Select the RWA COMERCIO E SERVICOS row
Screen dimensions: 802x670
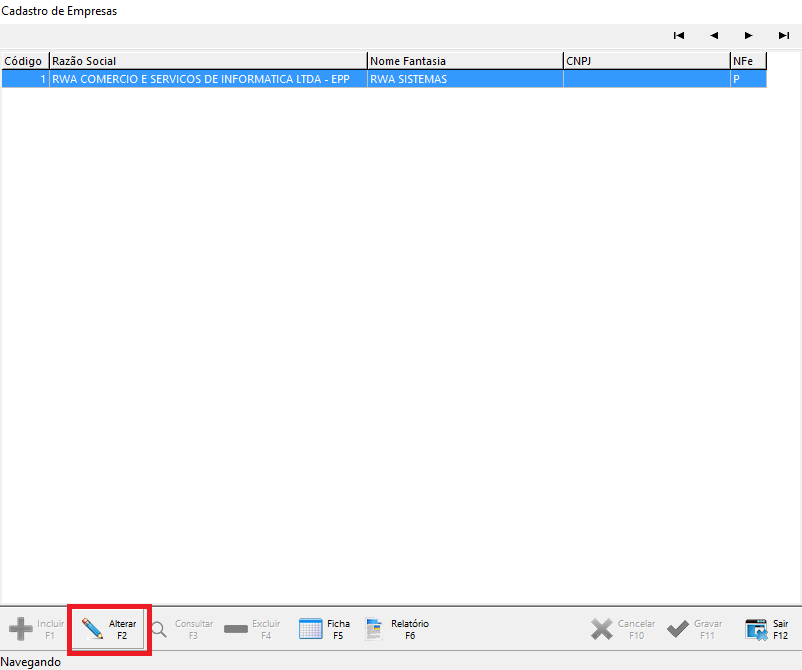click(x=384, y=79)
